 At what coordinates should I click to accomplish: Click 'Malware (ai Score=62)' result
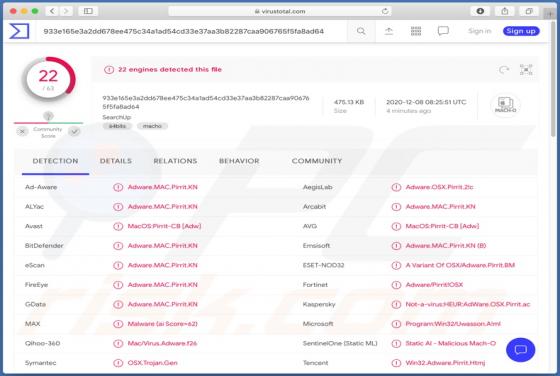[x=162, y=324]
